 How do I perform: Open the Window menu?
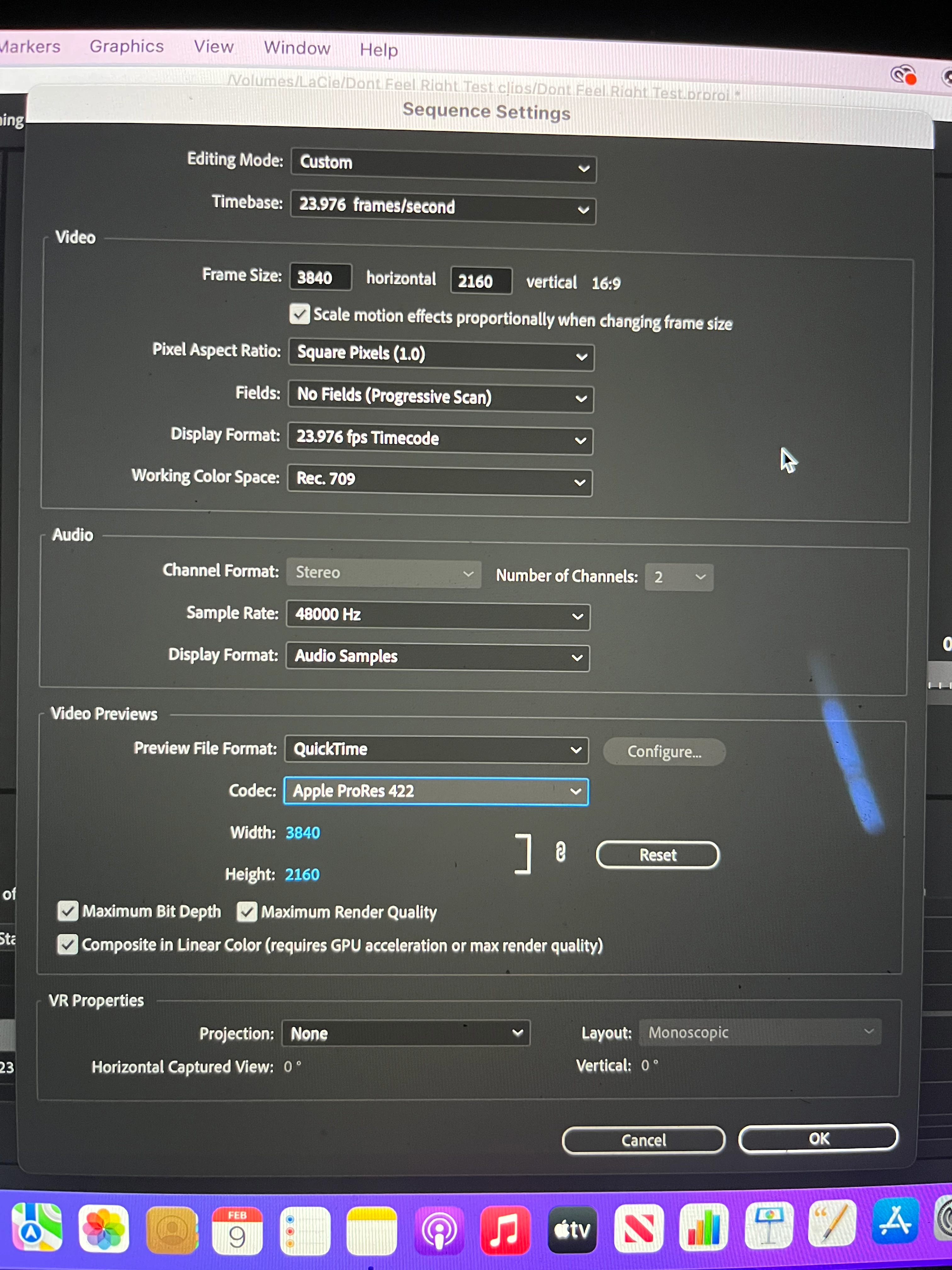[x=297, y=48]
